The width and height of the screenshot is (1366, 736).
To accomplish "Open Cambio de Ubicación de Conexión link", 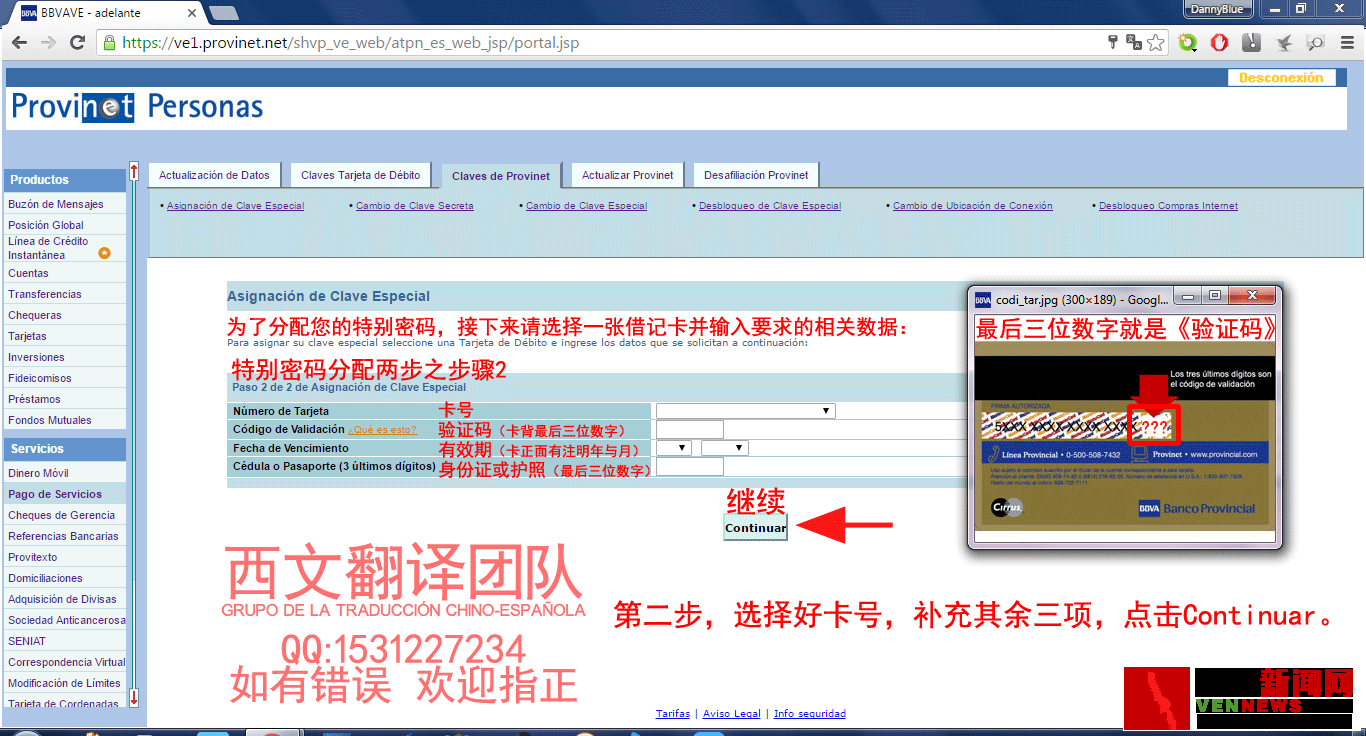I will 973,206.
